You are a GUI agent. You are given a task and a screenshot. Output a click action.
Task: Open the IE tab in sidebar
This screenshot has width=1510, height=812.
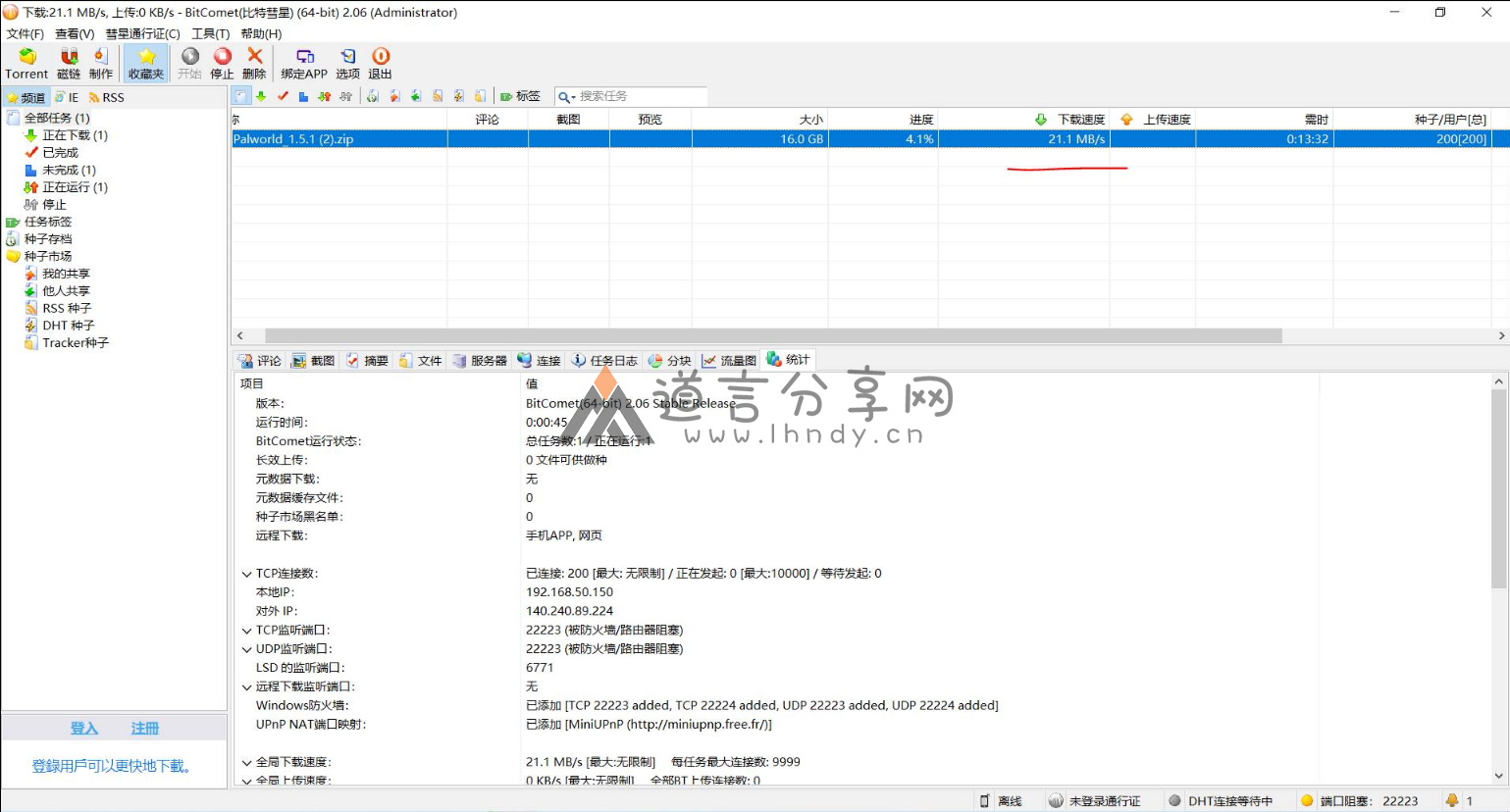coord(67,97)
